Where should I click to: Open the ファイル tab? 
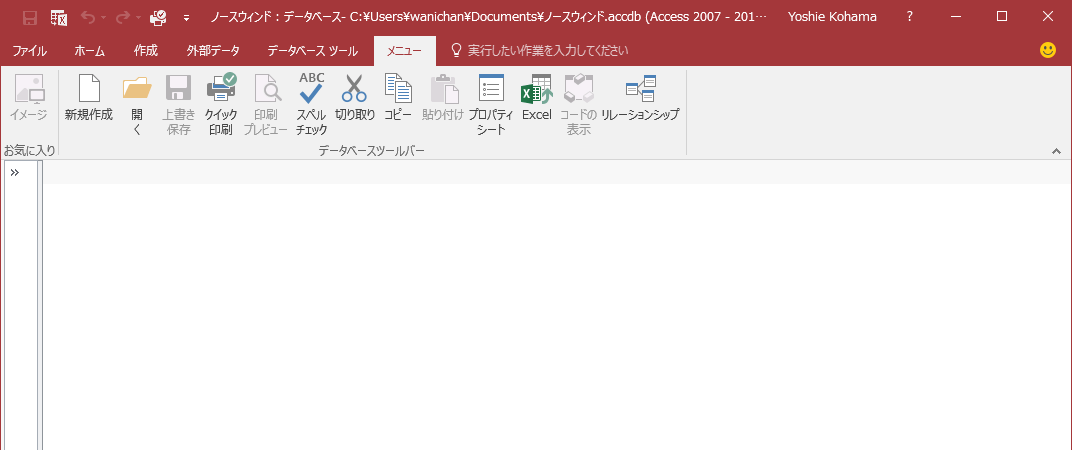pos(29,51)
